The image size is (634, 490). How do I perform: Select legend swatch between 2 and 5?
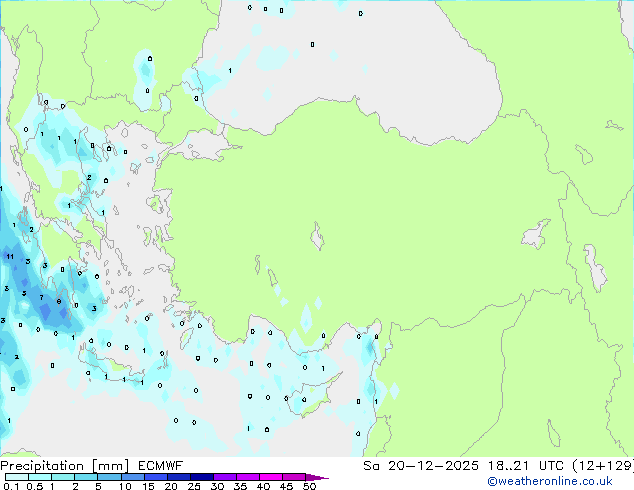[x=86, y=477]
